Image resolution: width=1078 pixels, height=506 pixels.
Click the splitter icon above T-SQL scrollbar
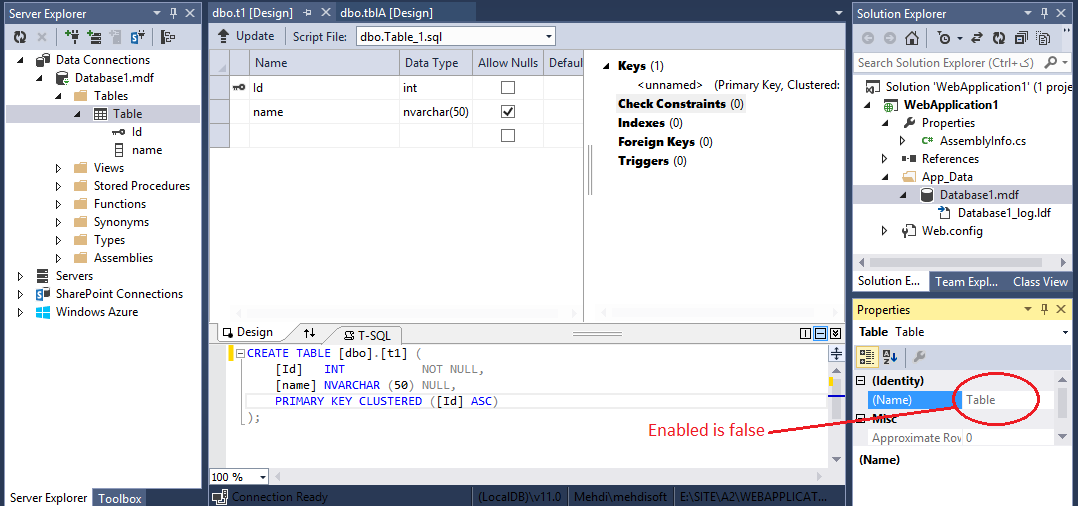tap(836, 354)
